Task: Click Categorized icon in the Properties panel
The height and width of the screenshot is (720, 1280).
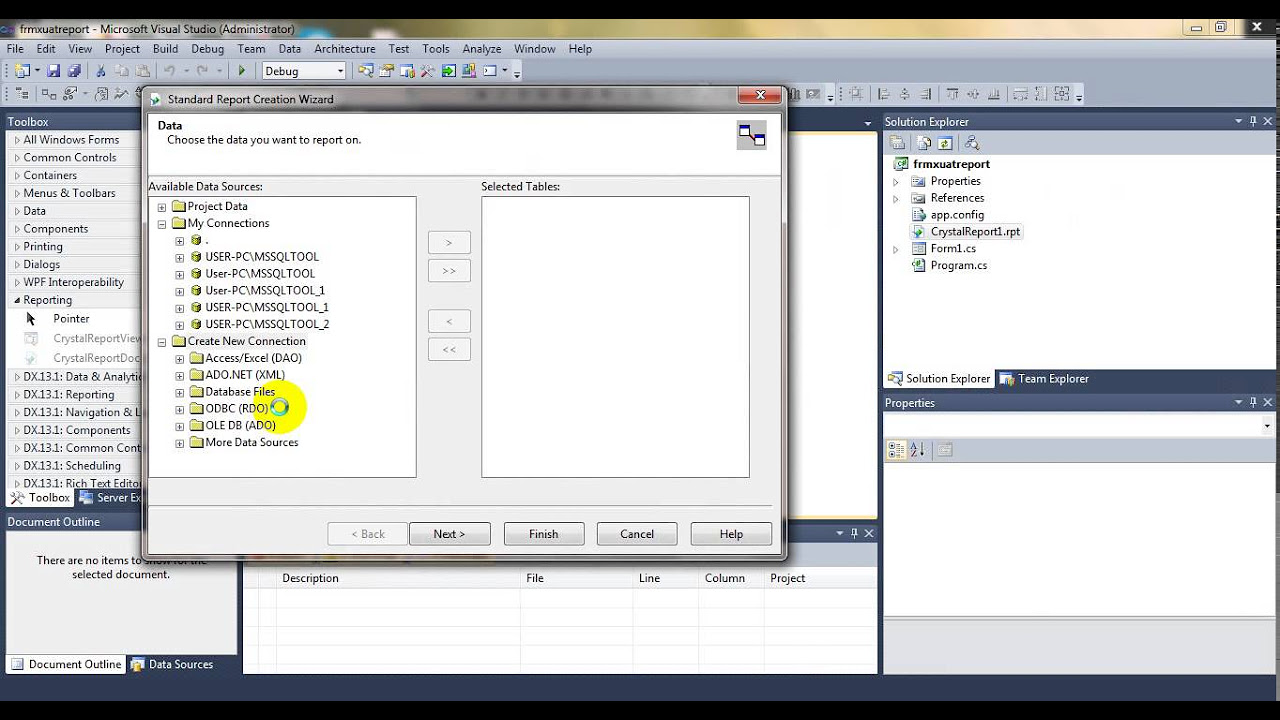Action: [x=897, y=450]
